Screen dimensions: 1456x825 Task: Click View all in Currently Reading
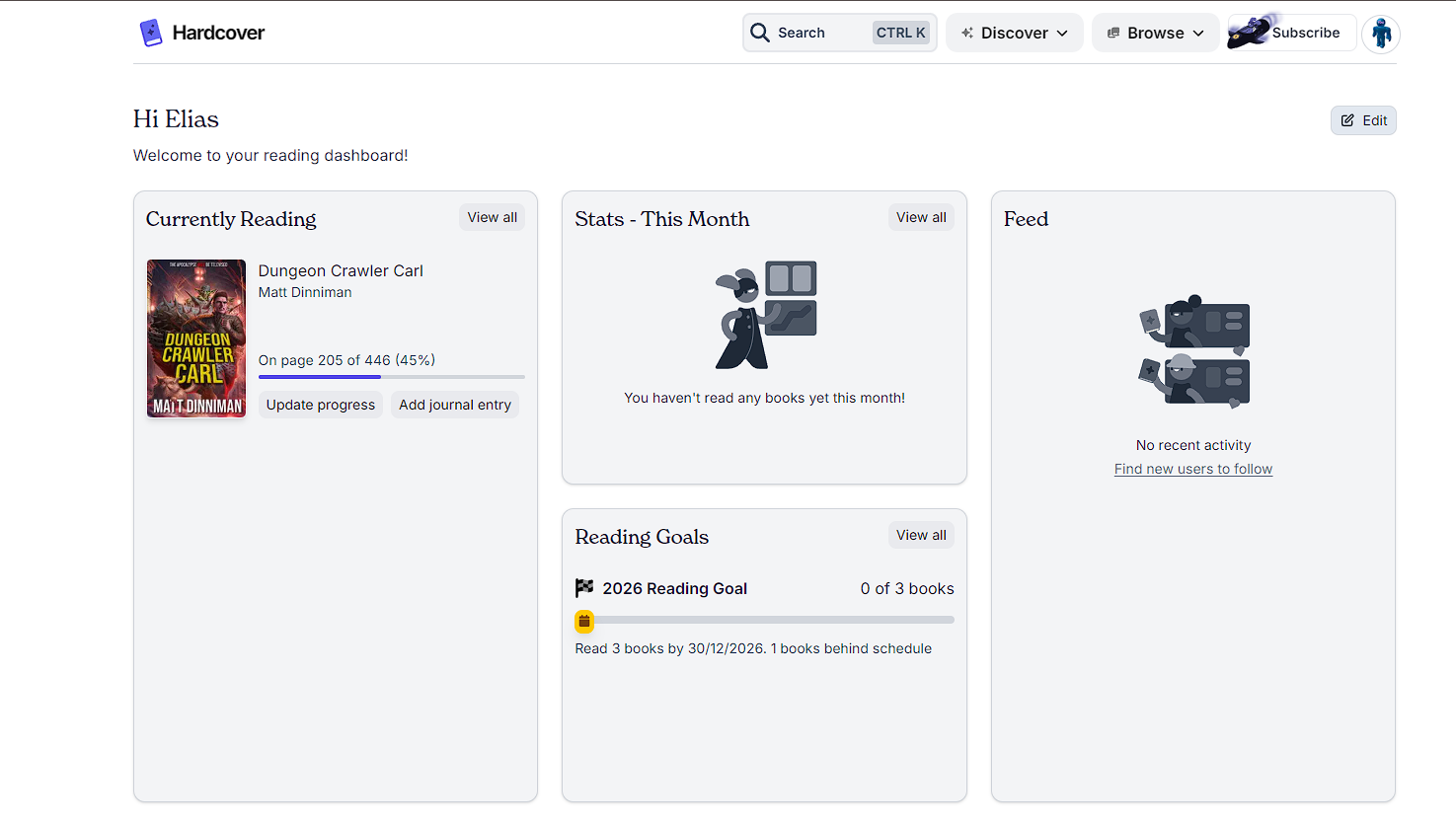[x=492, y=217]
